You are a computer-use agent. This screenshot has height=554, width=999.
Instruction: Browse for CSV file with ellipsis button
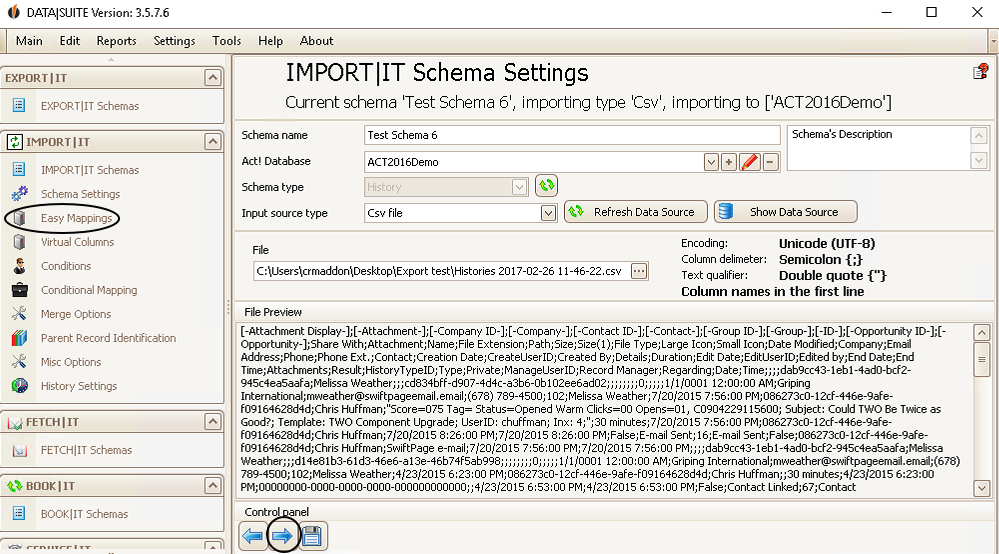(x=638, y=271)
